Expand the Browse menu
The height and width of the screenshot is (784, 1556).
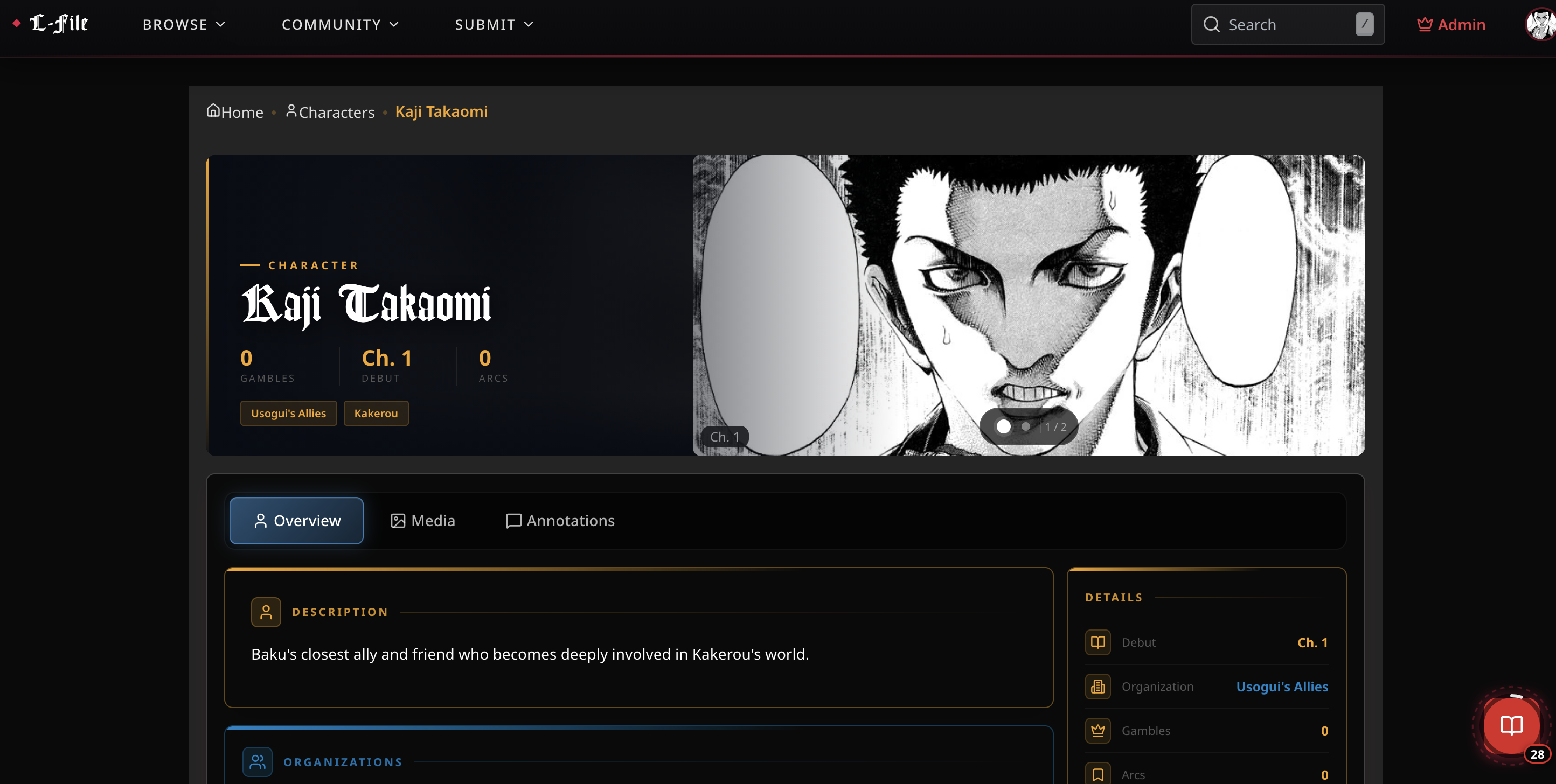184,25
